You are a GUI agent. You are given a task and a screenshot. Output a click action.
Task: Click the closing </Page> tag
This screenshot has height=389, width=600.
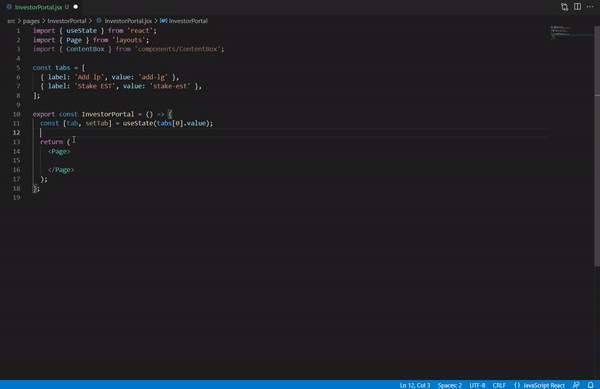61,170
